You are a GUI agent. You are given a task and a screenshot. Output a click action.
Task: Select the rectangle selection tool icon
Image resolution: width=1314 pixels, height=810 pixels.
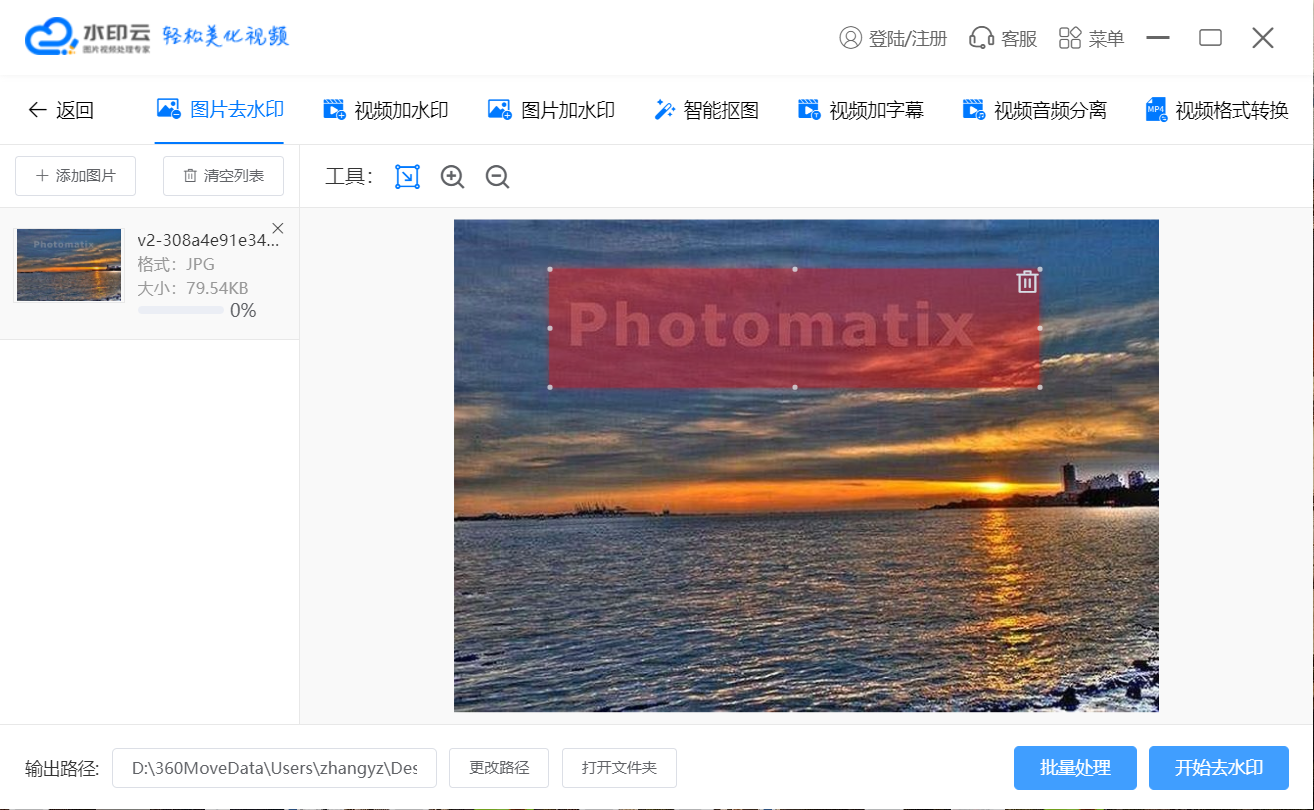tap(407, 177)
